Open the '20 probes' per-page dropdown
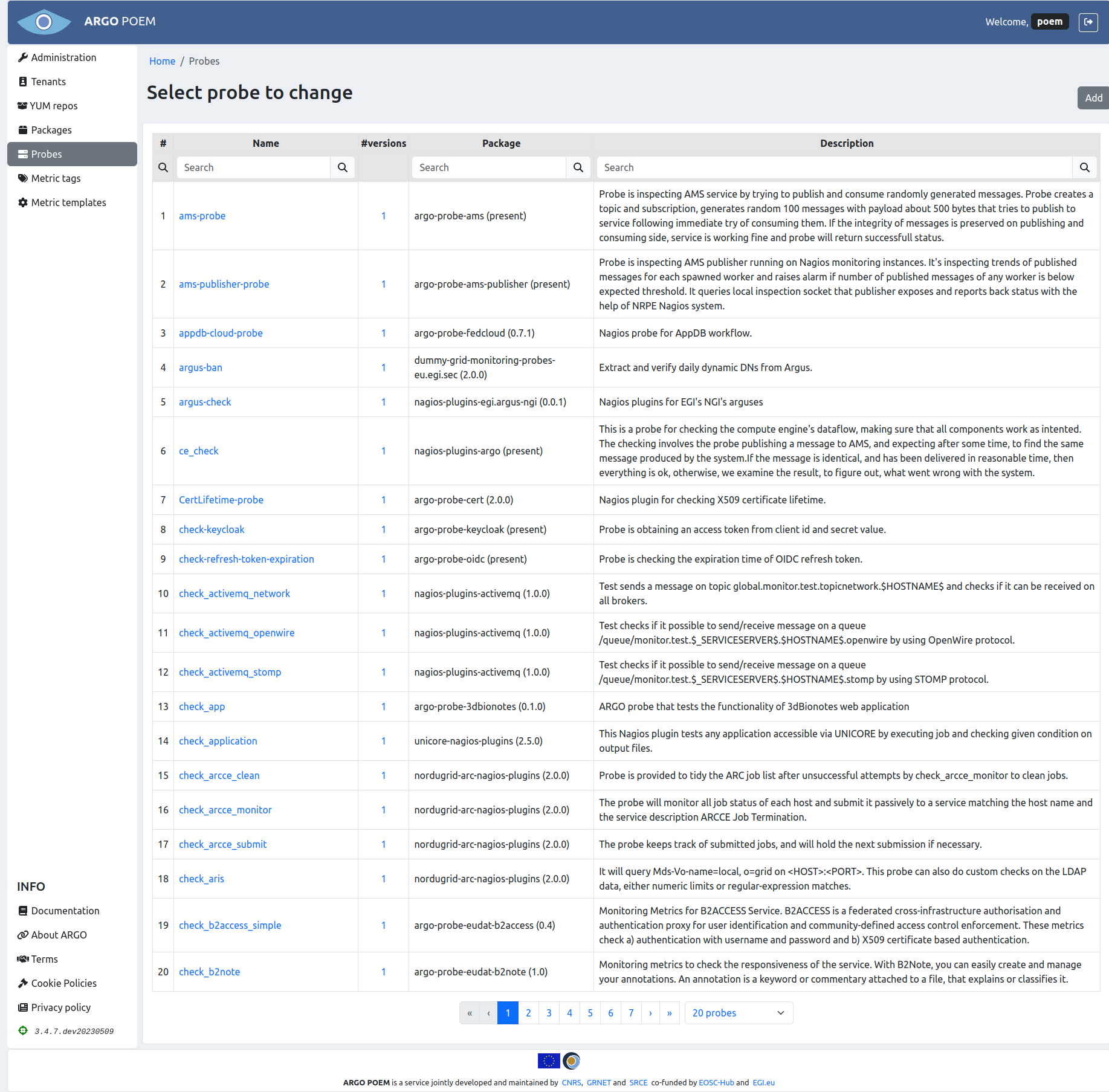Viewport: 1109px width, 1092px height. coord(738,1013)
